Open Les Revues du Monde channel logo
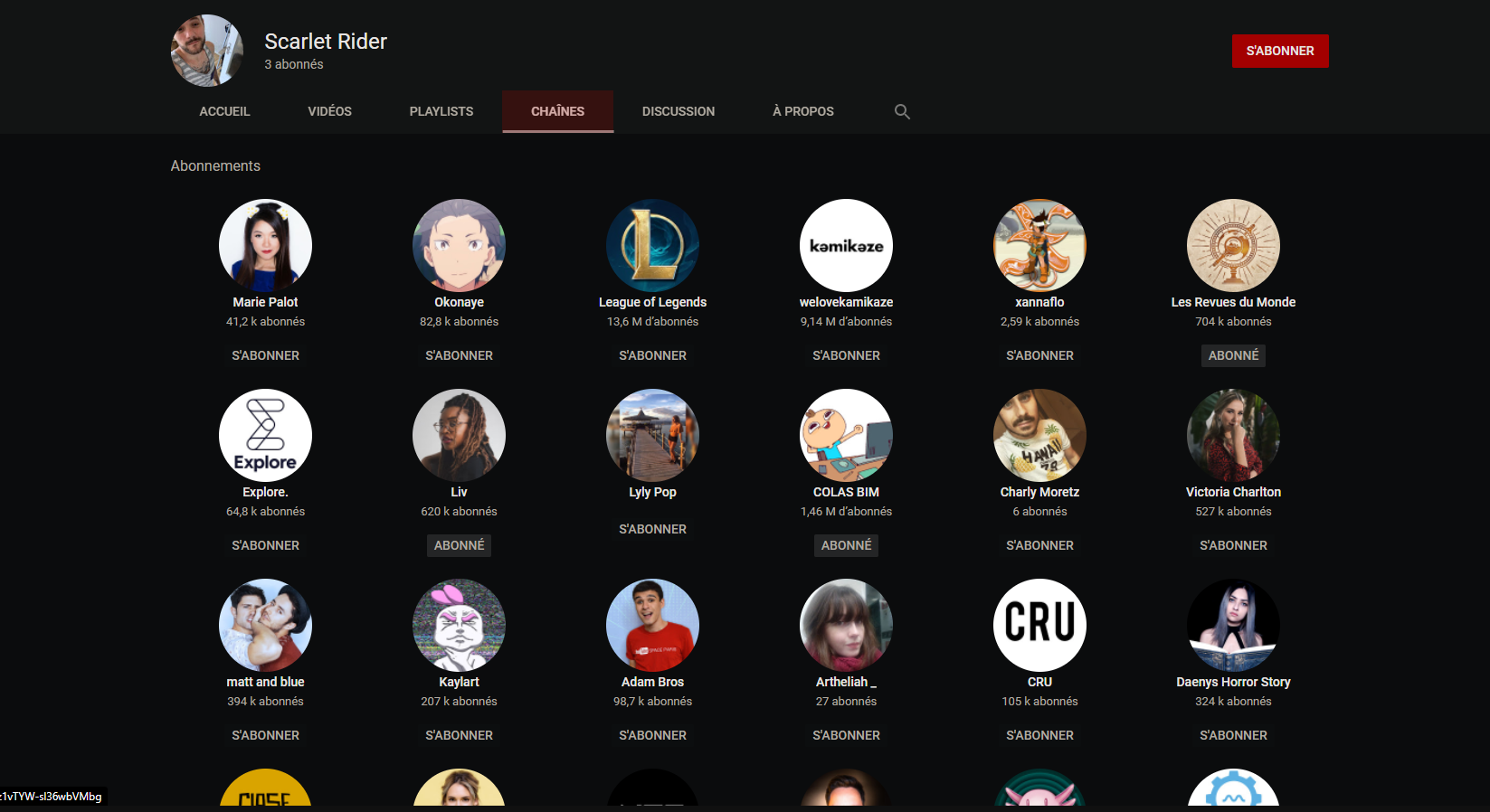 [x=1233, y=245]
